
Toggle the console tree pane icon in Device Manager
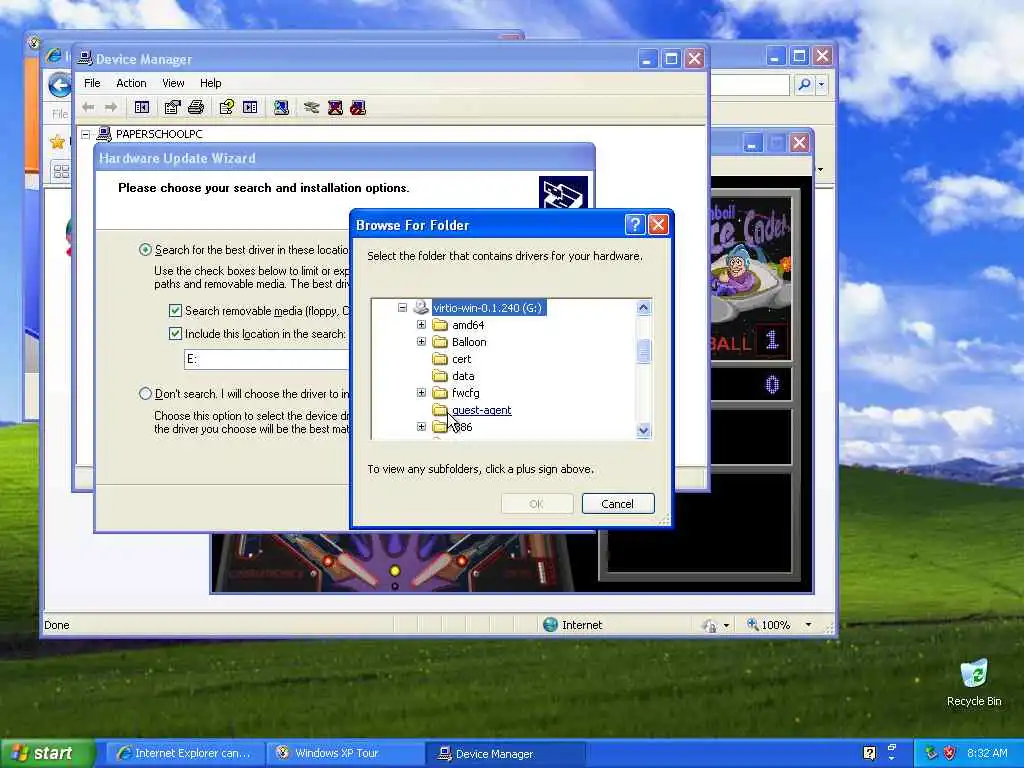click(142, 107)
